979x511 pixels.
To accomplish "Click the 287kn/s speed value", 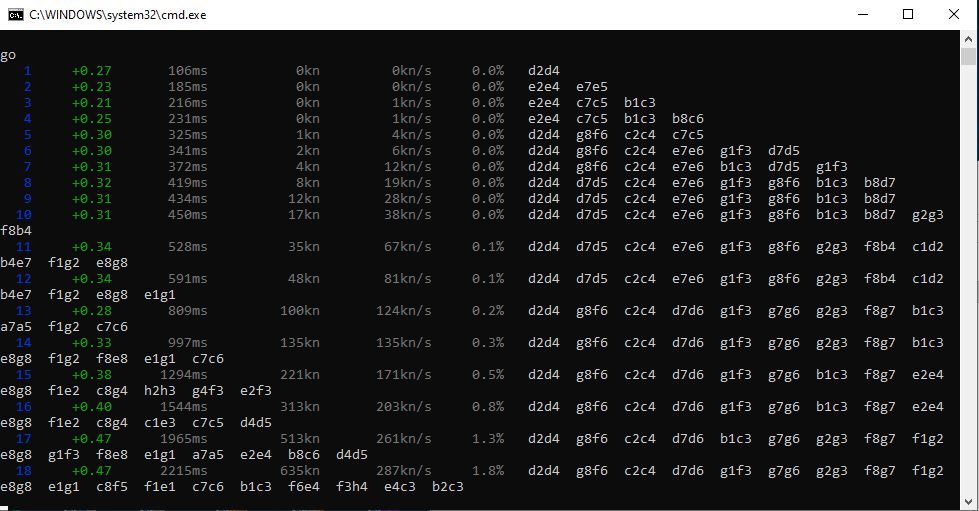I will point(403,470).
